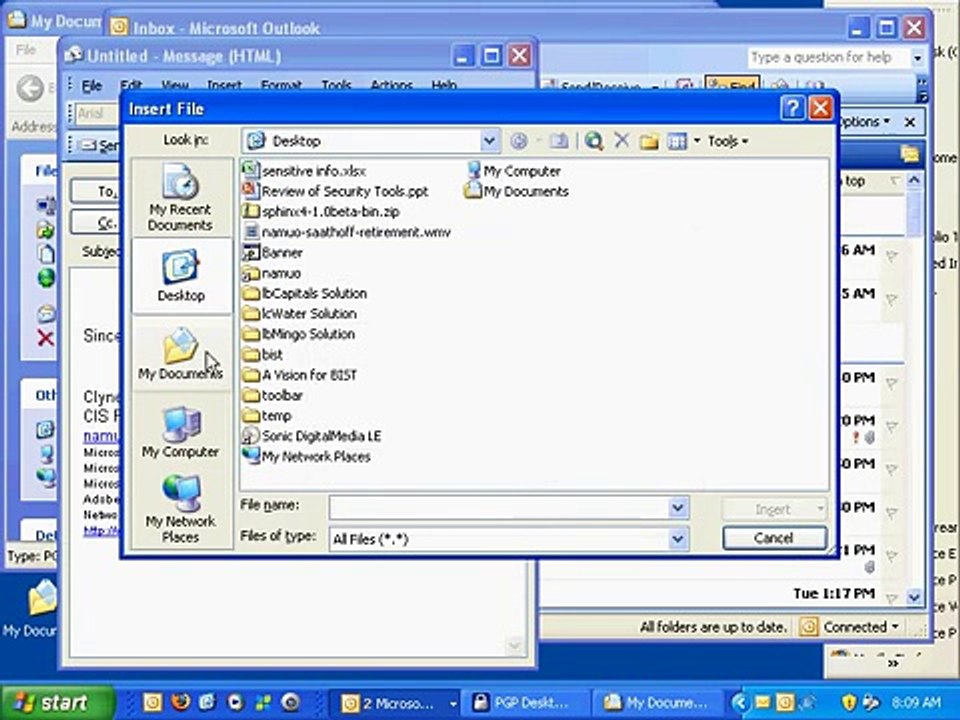Screen dimensions: 960x720
Task: Expand the File name dropdown
Action: [677, 508]
